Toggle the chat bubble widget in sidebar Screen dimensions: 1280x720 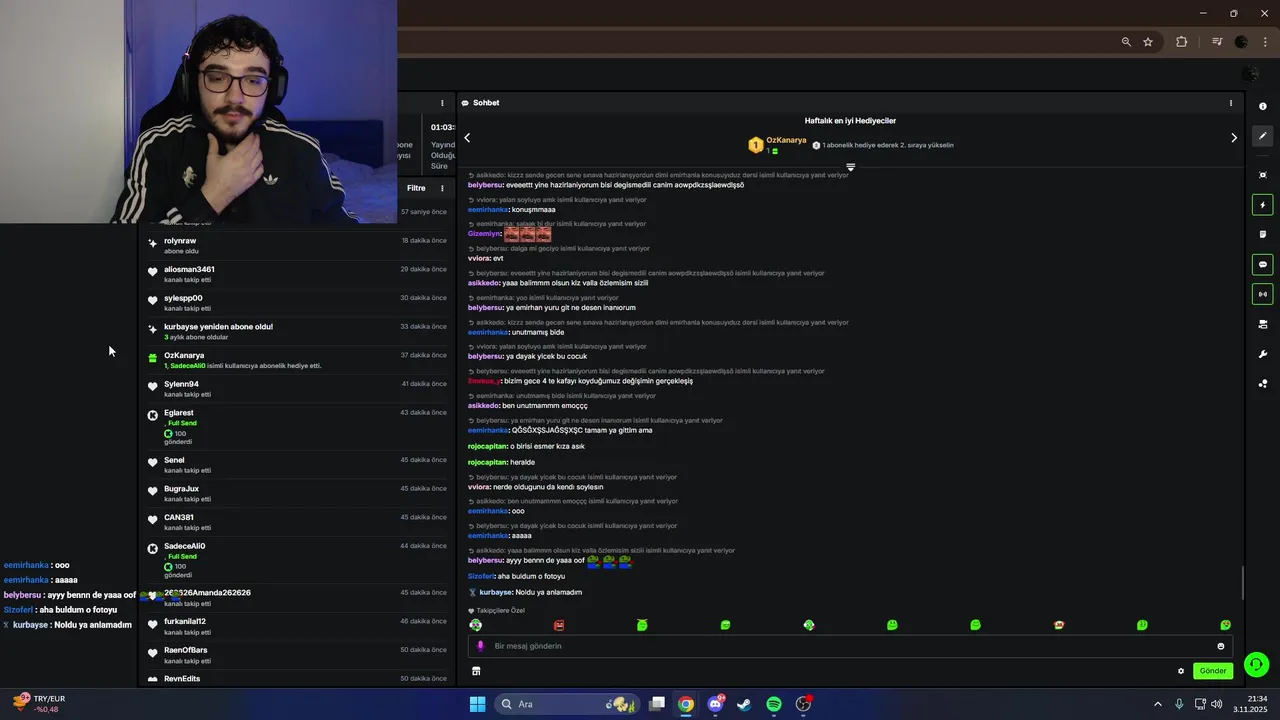pyautogui.click(x=1262, y=265)
